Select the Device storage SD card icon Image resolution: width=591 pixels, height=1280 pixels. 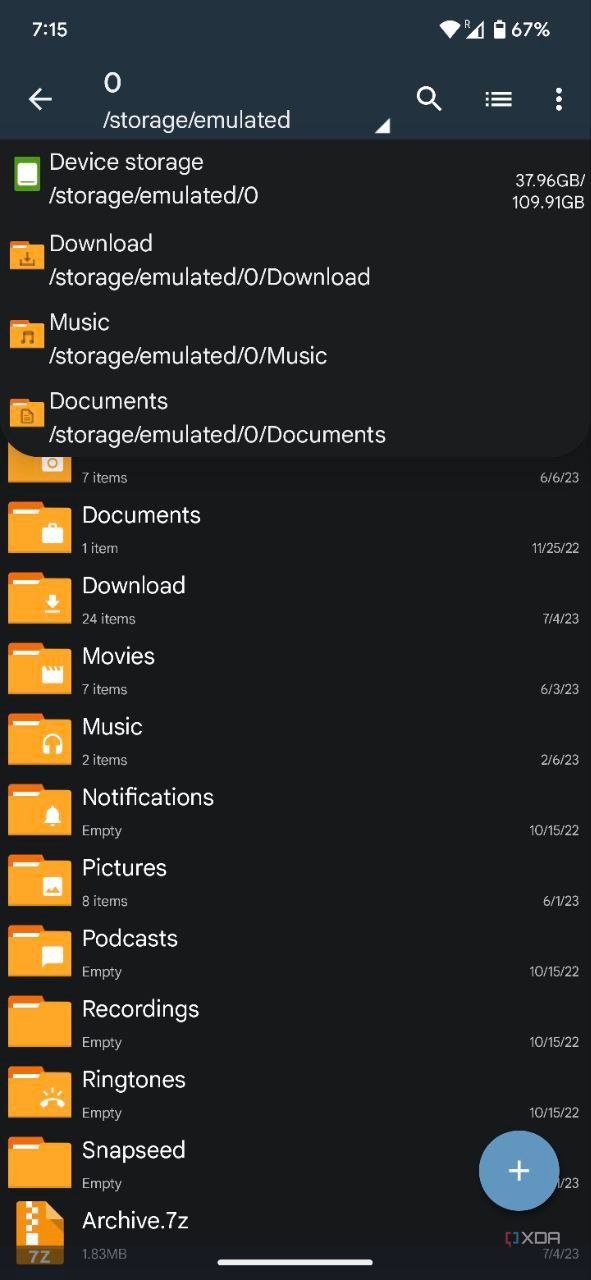point(27,173)
